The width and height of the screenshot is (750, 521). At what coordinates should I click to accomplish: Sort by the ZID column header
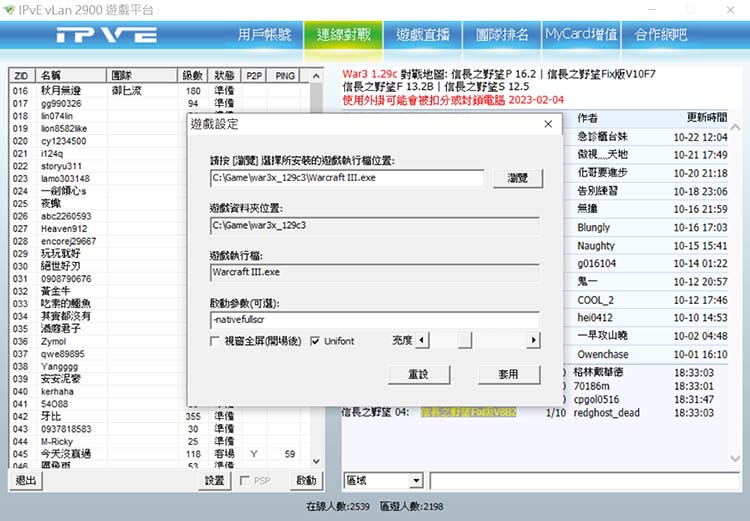pyautogui.click(x=22, y=76)
